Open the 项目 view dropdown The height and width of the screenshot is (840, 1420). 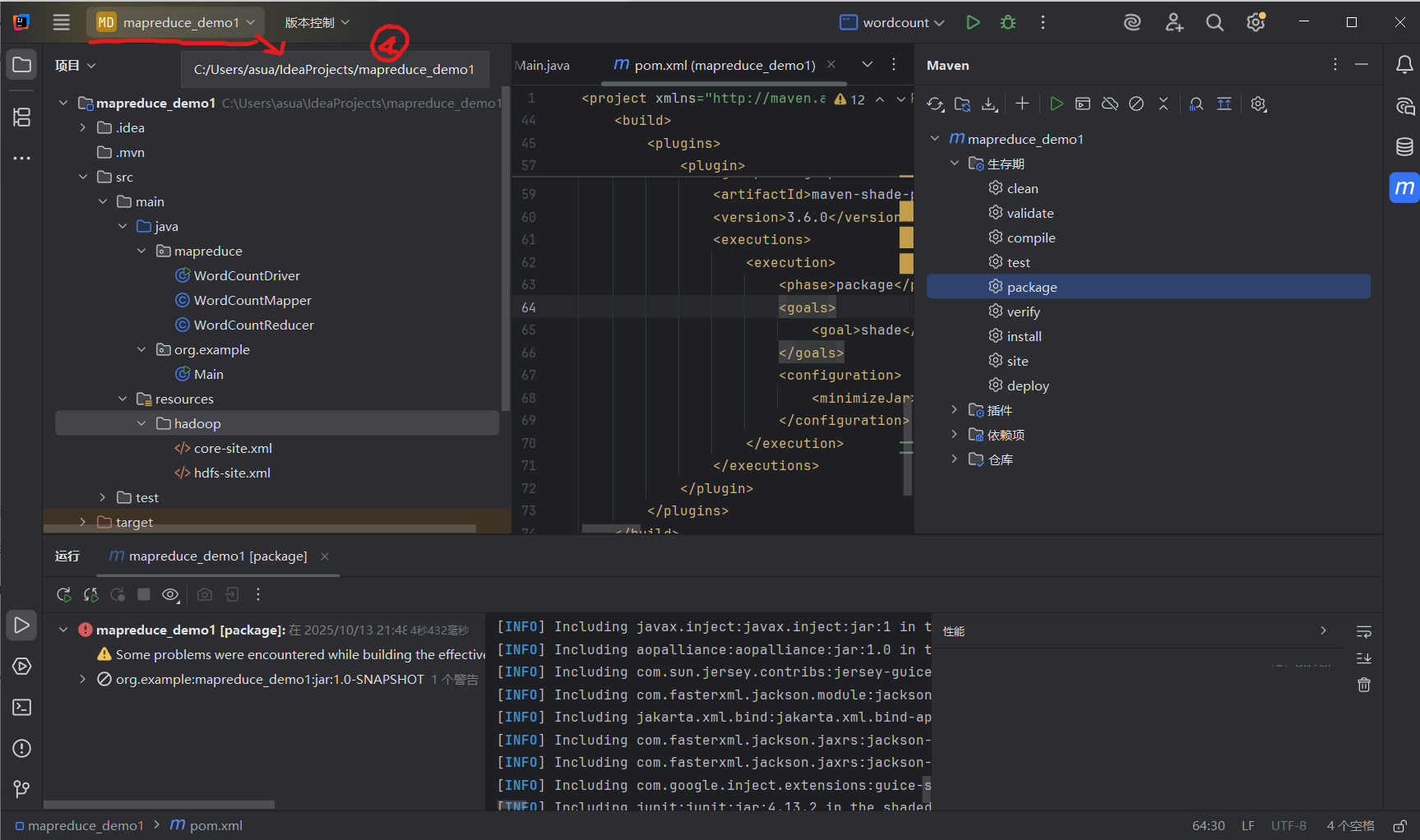click(x=76, y=65)
